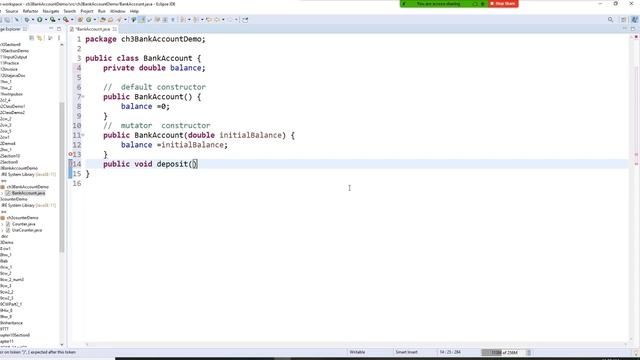
Task: Click the Previous Annotation icon
Action: tap(196, 20)
